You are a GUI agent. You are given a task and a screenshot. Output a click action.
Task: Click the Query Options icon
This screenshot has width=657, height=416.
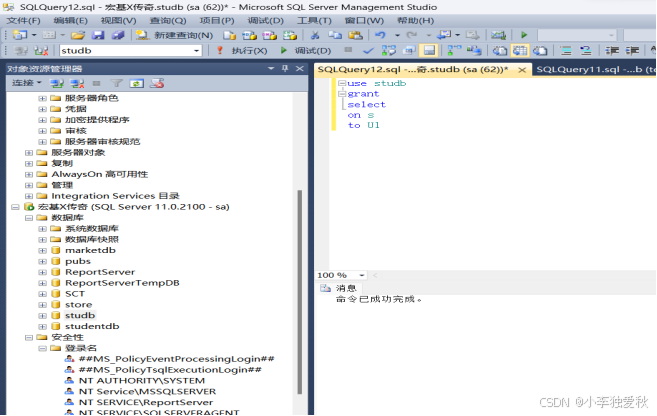[408, 51]
